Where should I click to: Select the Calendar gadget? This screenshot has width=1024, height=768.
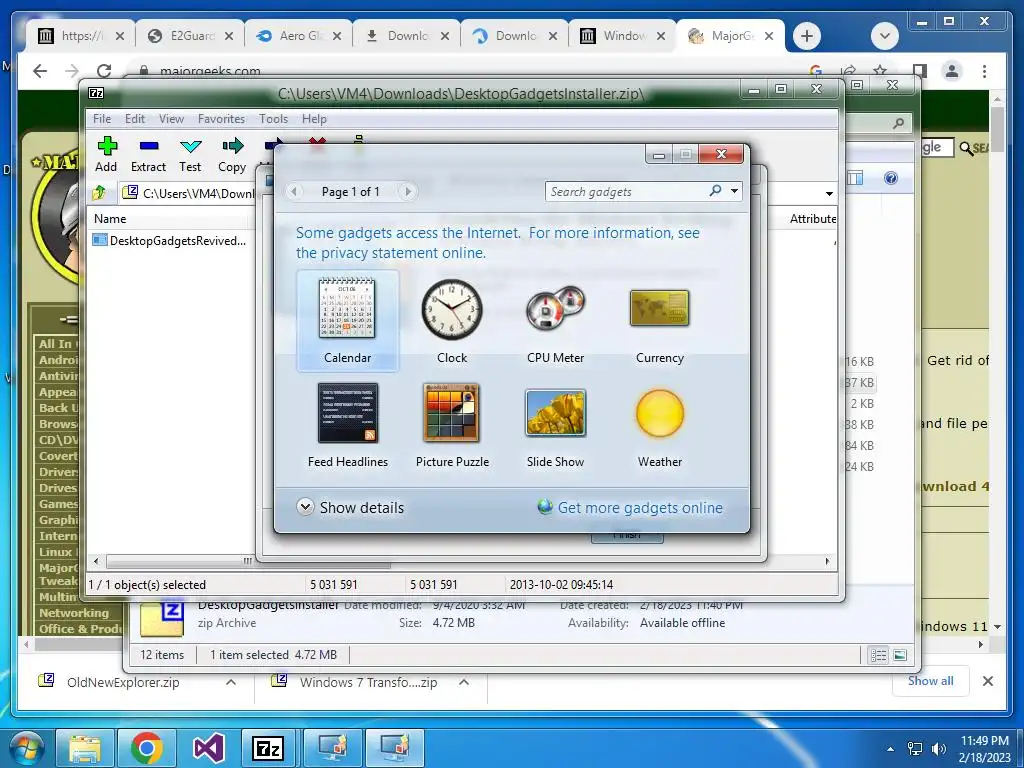[x=347, y=321]
